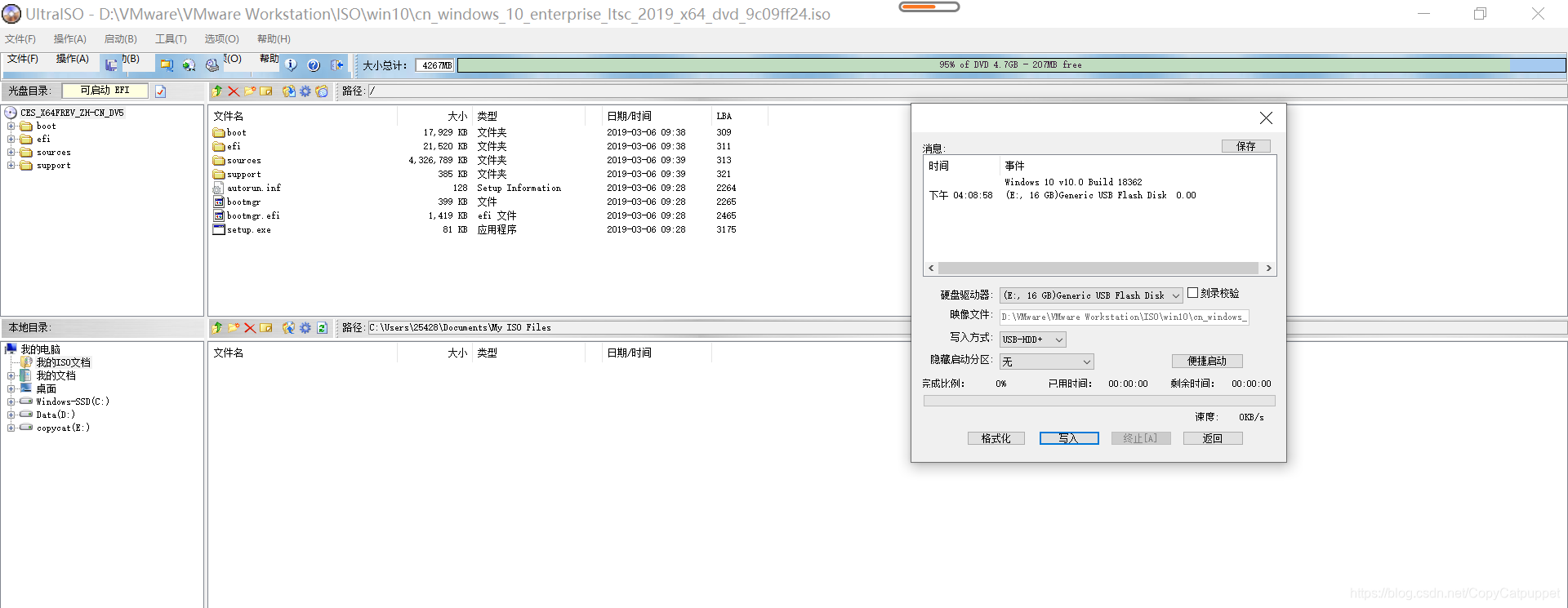
Task: Expand the 我的文档 node
Action: point(11,375)
